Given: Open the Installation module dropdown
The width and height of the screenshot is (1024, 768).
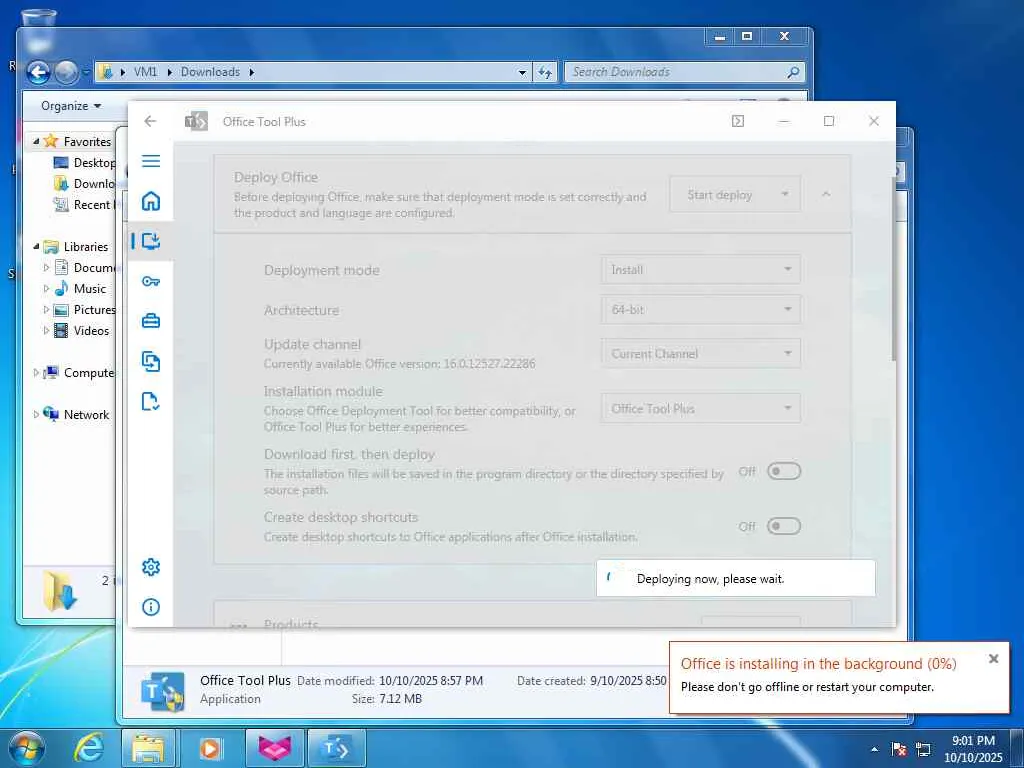Looking at the screenshot, I should coord(701,408).
